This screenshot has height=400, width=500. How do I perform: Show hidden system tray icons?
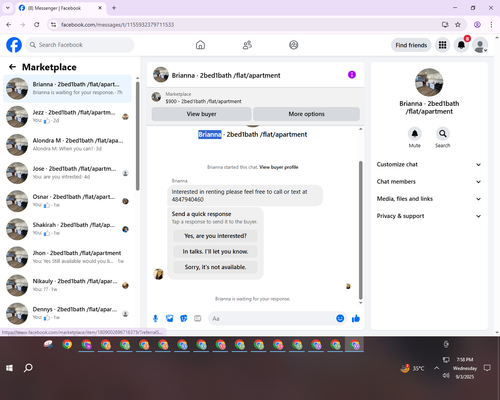tap(436, 368)
